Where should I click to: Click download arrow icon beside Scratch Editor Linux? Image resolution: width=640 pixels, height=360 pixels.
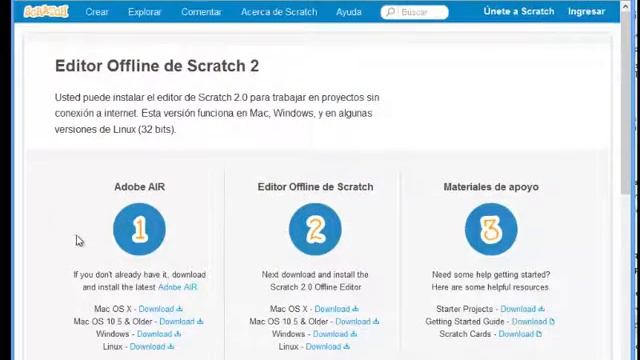click(x=347, y=347)
